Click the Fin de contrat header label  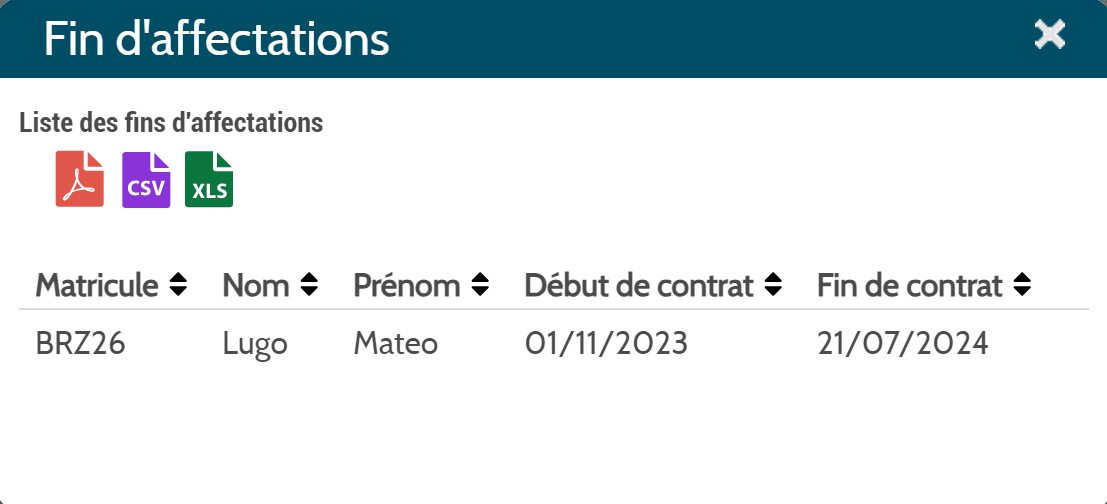pos(910,286)
